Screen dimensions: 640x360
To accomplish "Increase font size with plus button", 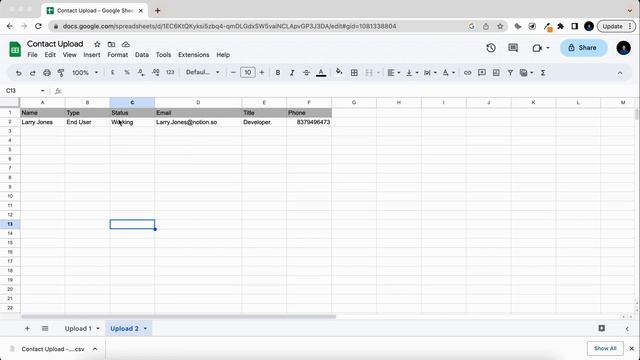I will point(262,73).
